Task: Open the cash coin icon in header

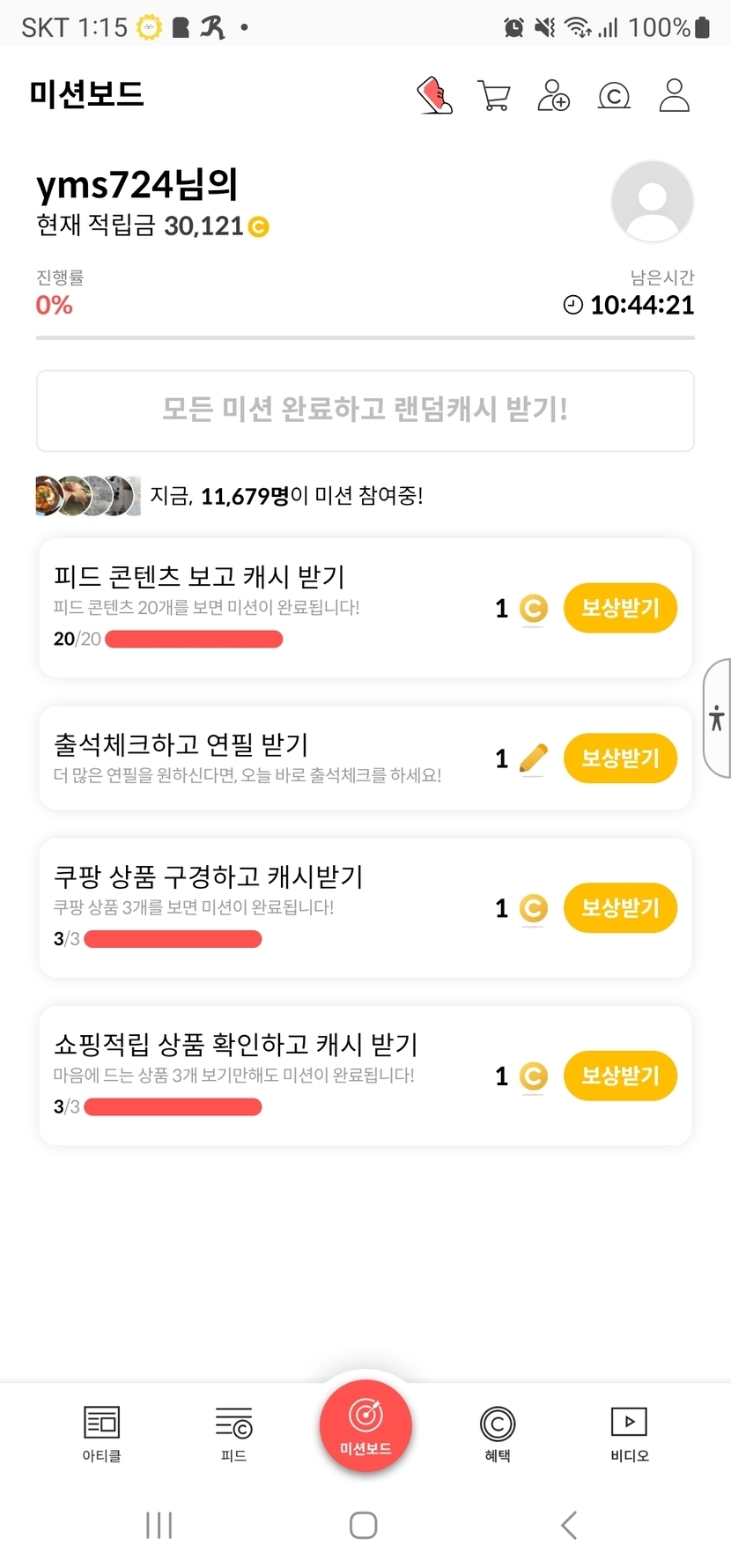Action: [x=614, y=95]
